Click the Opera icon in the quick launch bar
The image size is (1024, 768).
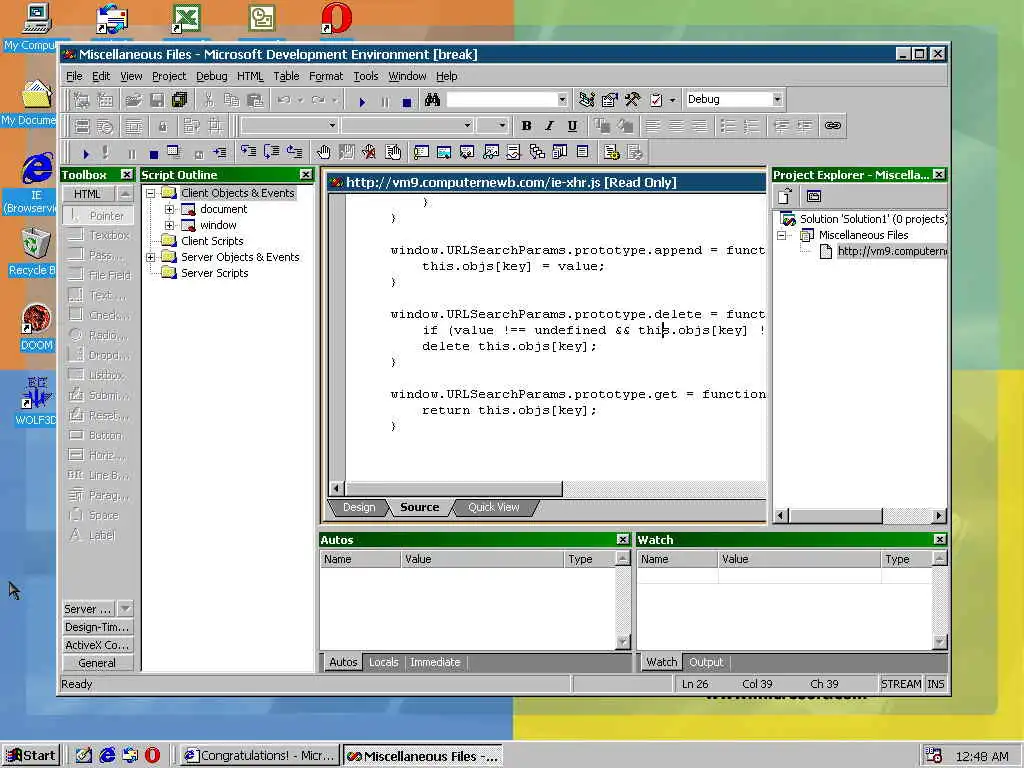[x=152, y=755]
